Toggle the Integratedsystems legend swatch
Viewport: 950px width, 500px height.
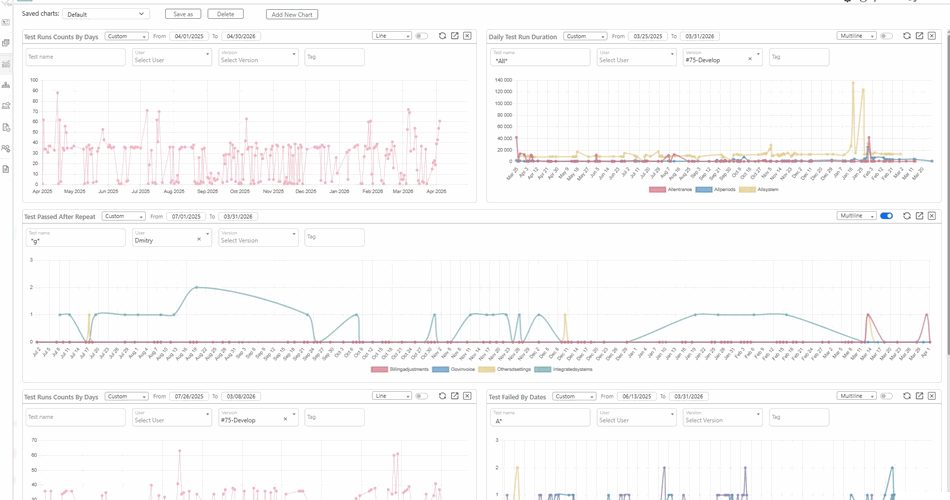tap(543, 369)
